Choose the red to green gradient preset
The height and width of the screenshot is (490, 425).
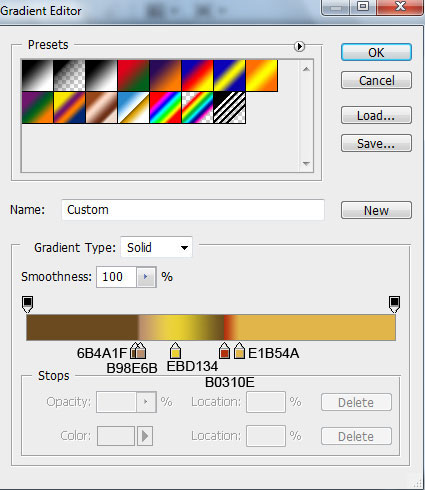[x=133, y=75]
